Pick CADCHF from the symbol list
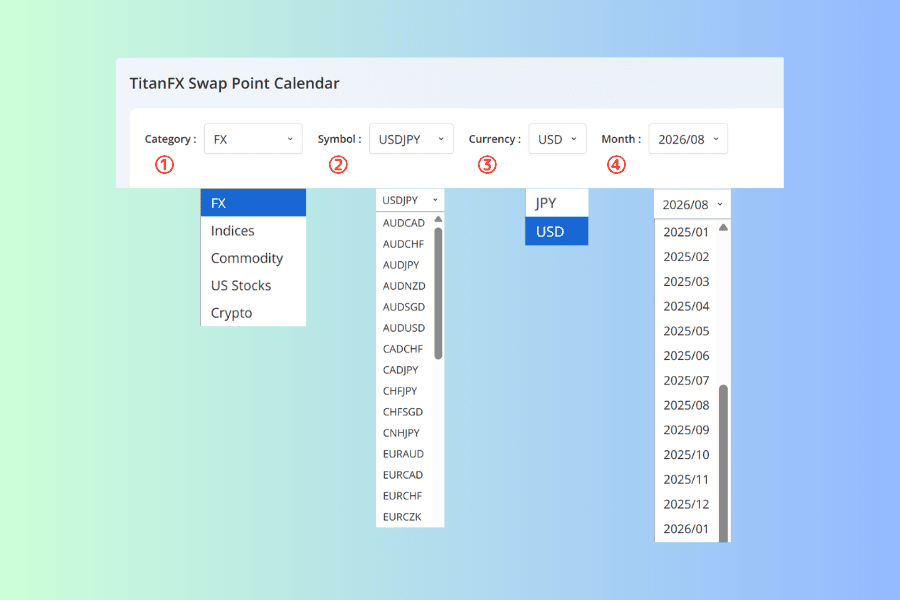The width and height of the screenshot is (900, 600). pos(405,349)
